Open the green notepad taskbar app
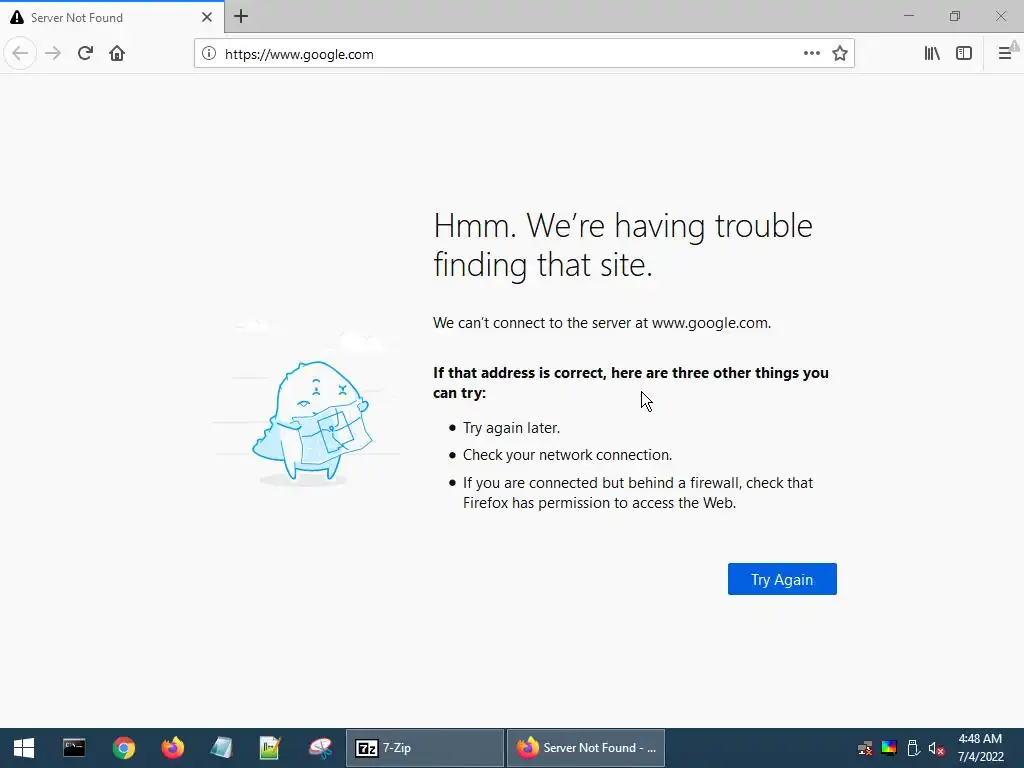Image resolution: width=1024 pixels, height=768 pixels. [x=270, y=748]
